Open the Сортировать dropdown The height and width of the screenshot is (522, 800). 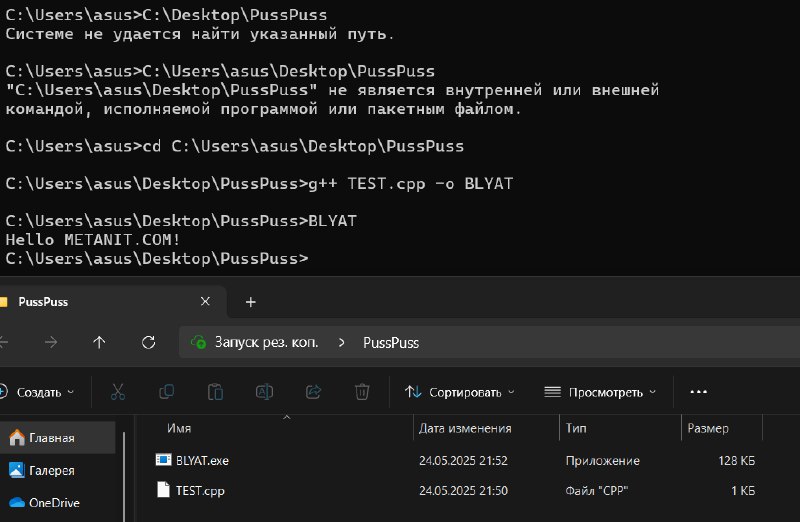[x=460, y=392]
